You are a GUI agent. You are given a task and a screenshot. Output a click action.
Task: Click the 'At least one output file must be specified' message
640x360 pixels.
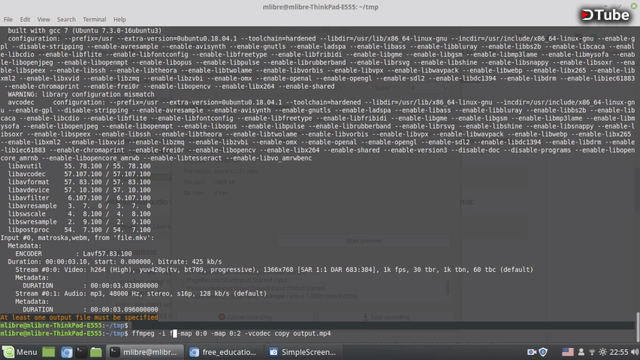pos(79,317)
